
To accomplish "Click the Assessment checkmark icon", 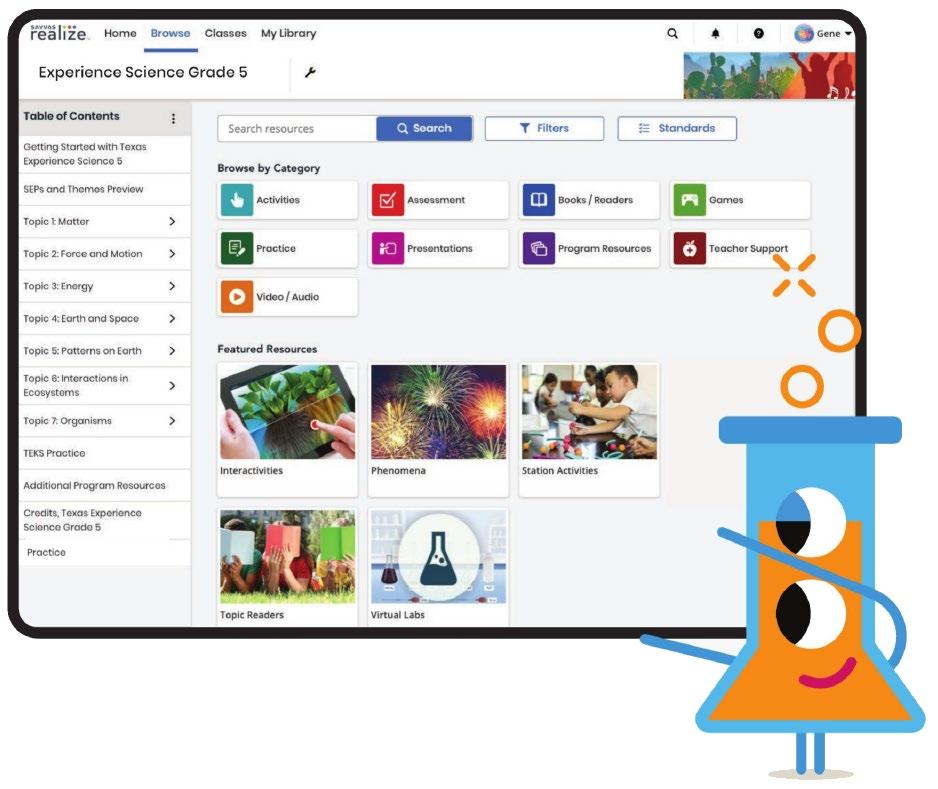I will click(x=388, y=200).
